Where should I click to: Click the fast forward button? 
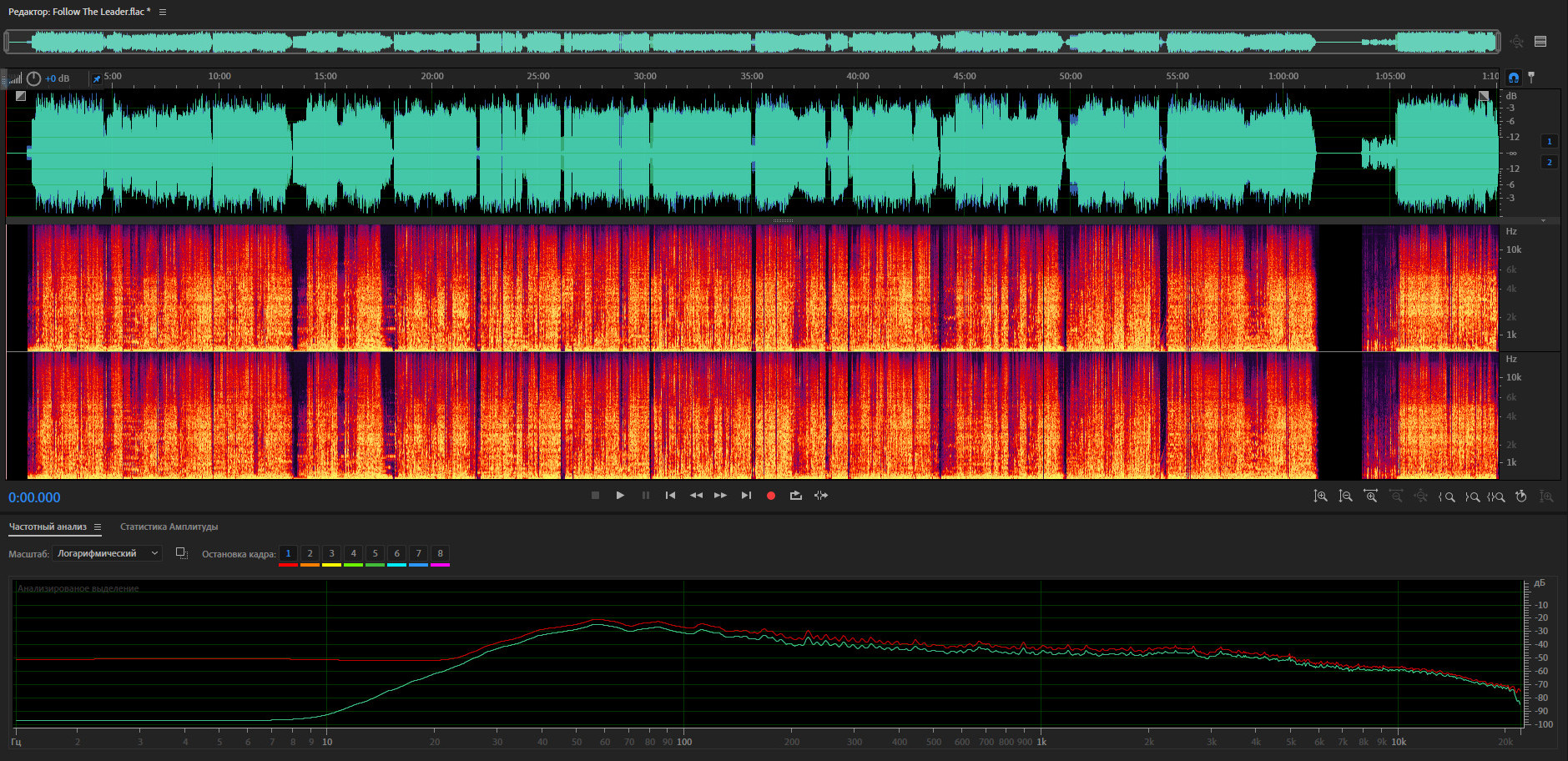coord(720,496)
